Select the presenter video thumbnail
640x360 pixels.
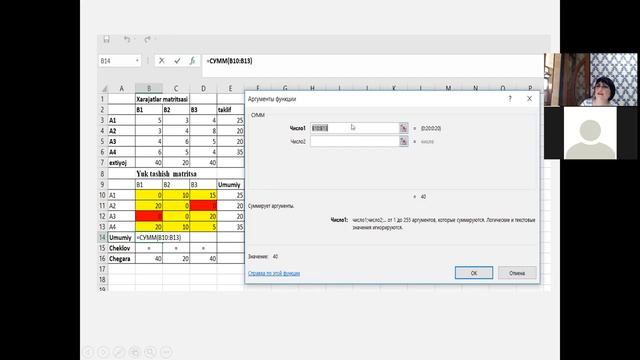tap(590, 80)
